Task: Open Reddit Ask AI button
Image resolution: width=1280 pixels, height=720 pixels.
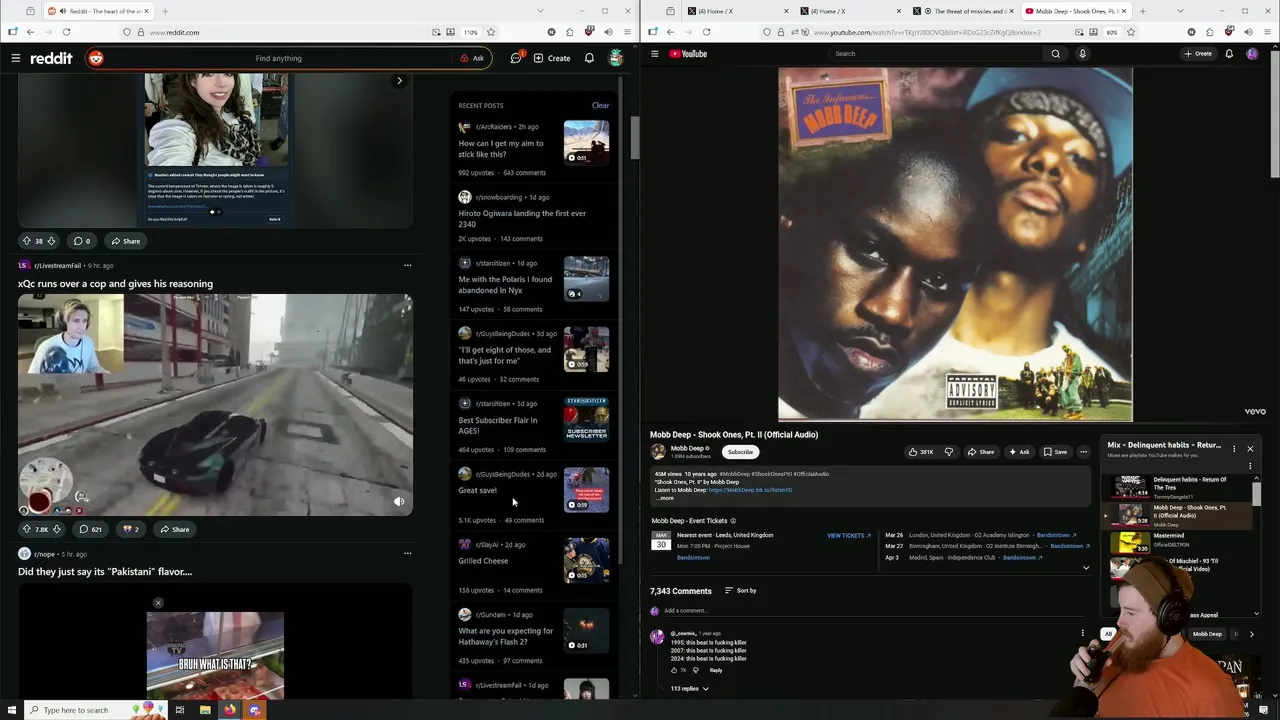Action: coord(472,58)
